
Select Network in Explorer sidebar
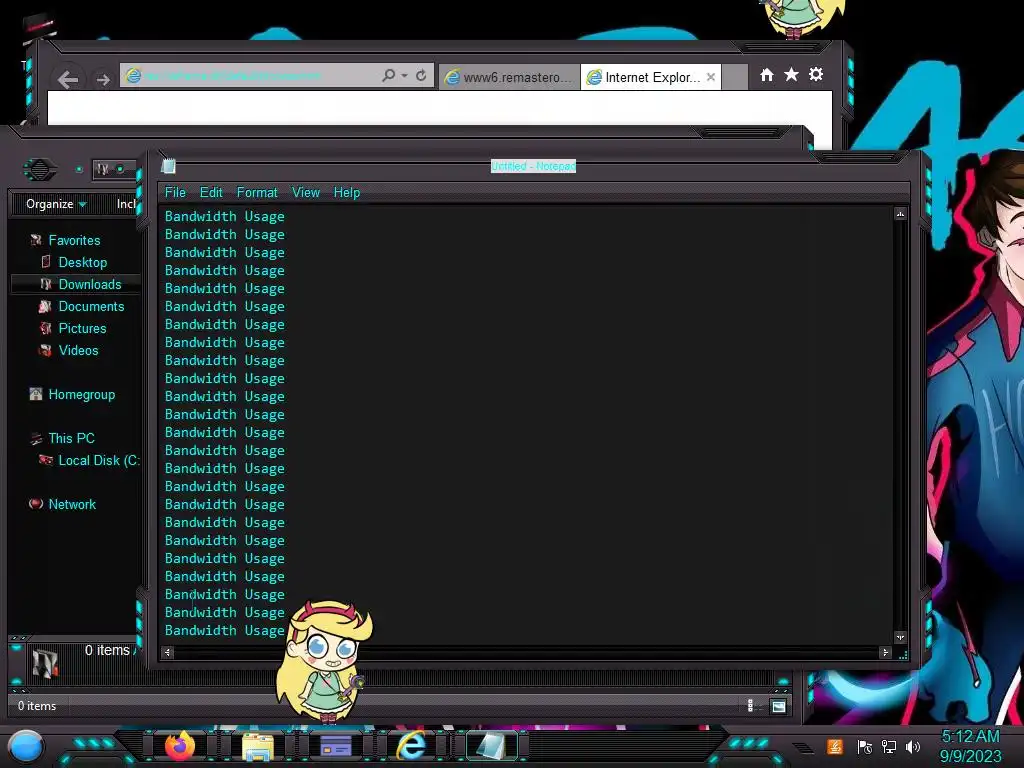pos(72,504)
